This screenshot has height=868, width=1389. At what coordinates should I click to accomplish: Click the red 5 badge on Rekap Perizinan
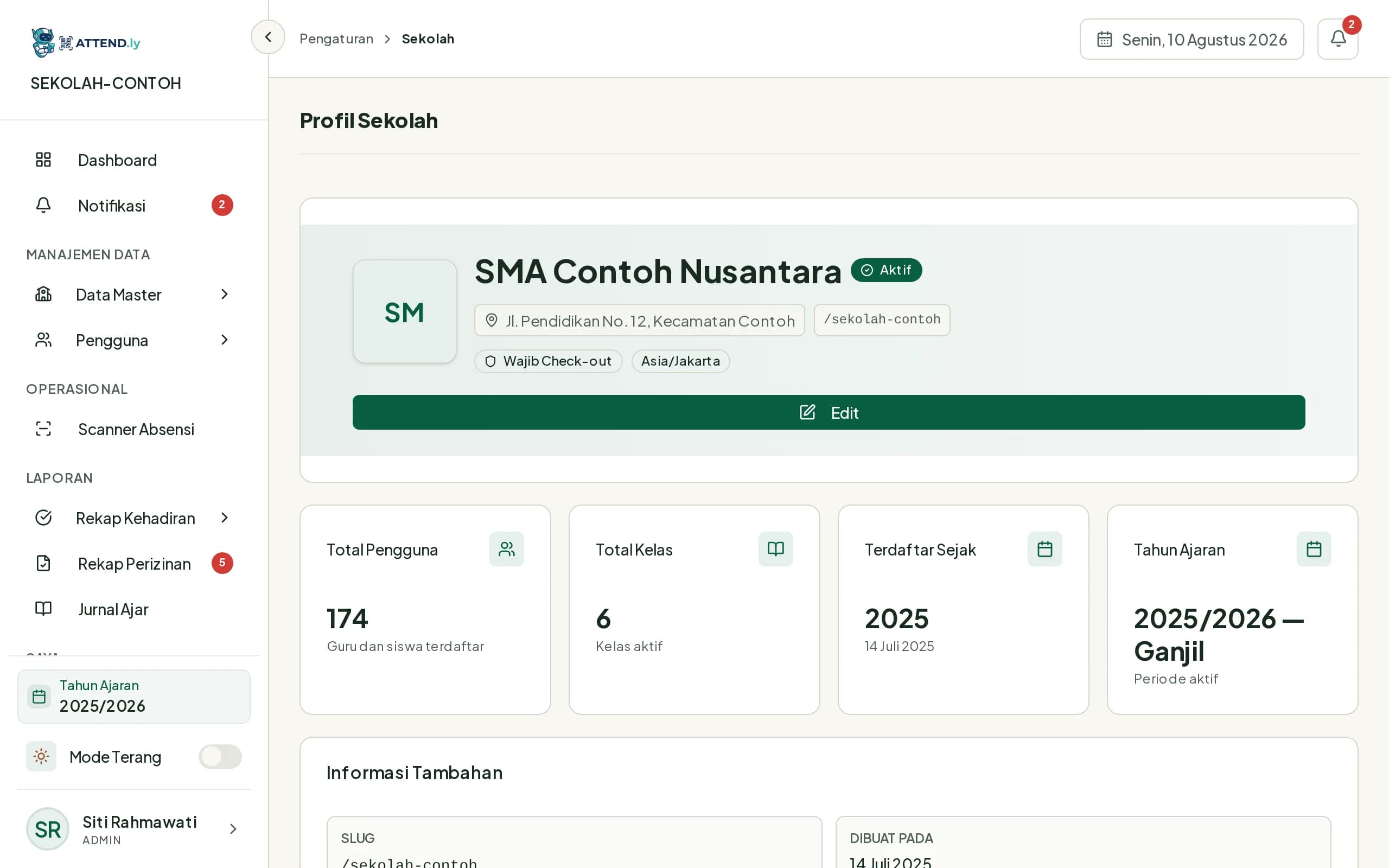222,563
